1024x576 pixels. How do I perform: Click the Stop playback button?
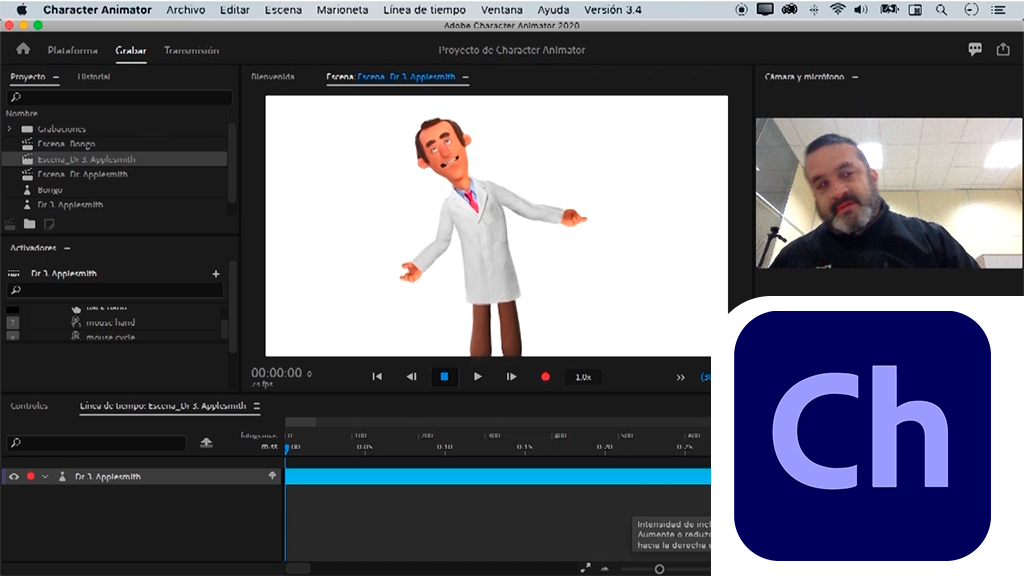pos(444,377)
